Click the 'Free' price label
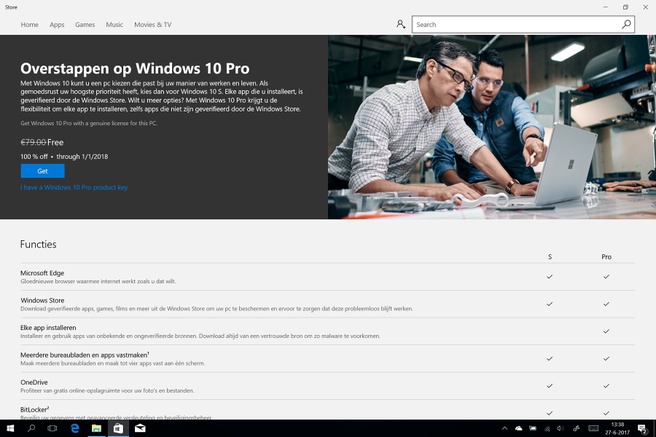This screenshot has width=656, height=437. click(55, 142)
